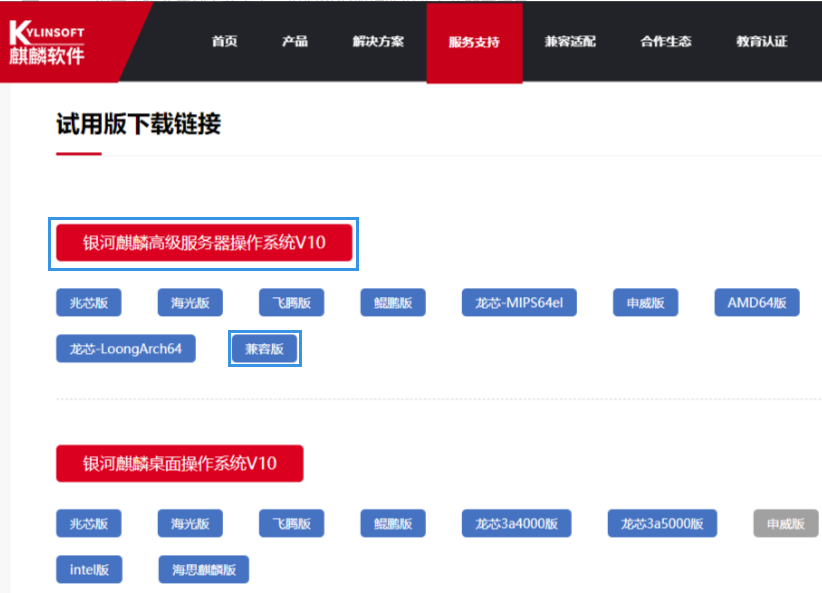Download server 海光版
The image size is (822, 593).
(190, 303)
